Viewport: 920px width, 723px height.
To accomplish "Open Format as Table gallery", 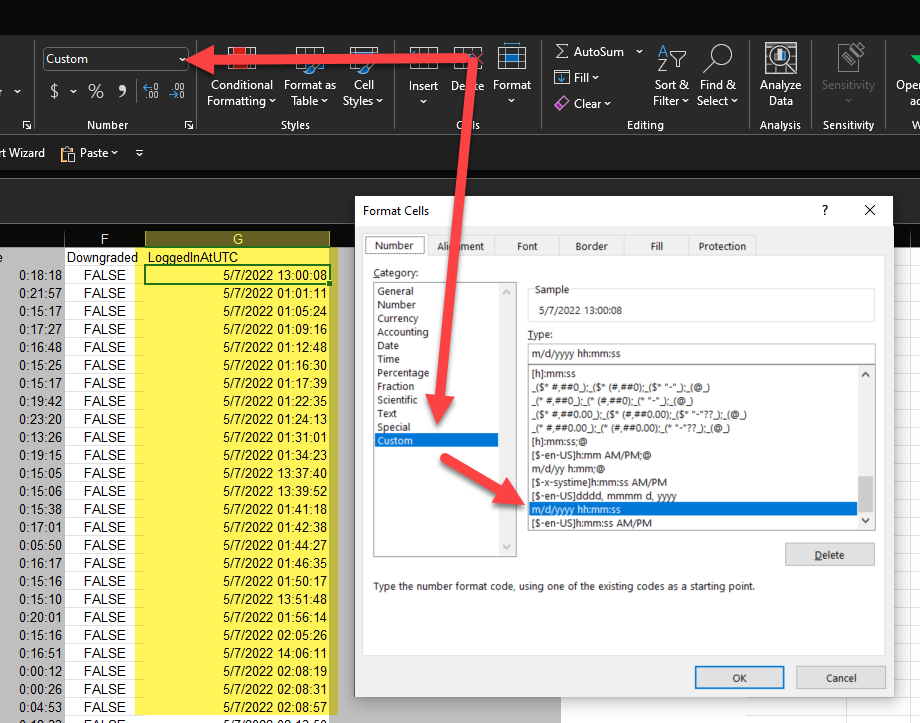I will (310, 77).
